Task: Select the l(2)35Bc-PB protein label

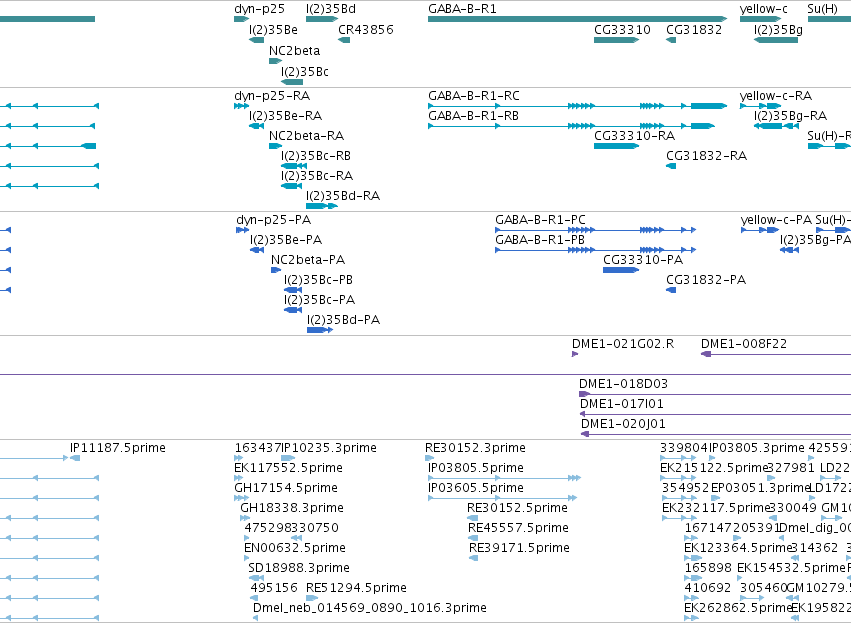Action: coord(318,281)
